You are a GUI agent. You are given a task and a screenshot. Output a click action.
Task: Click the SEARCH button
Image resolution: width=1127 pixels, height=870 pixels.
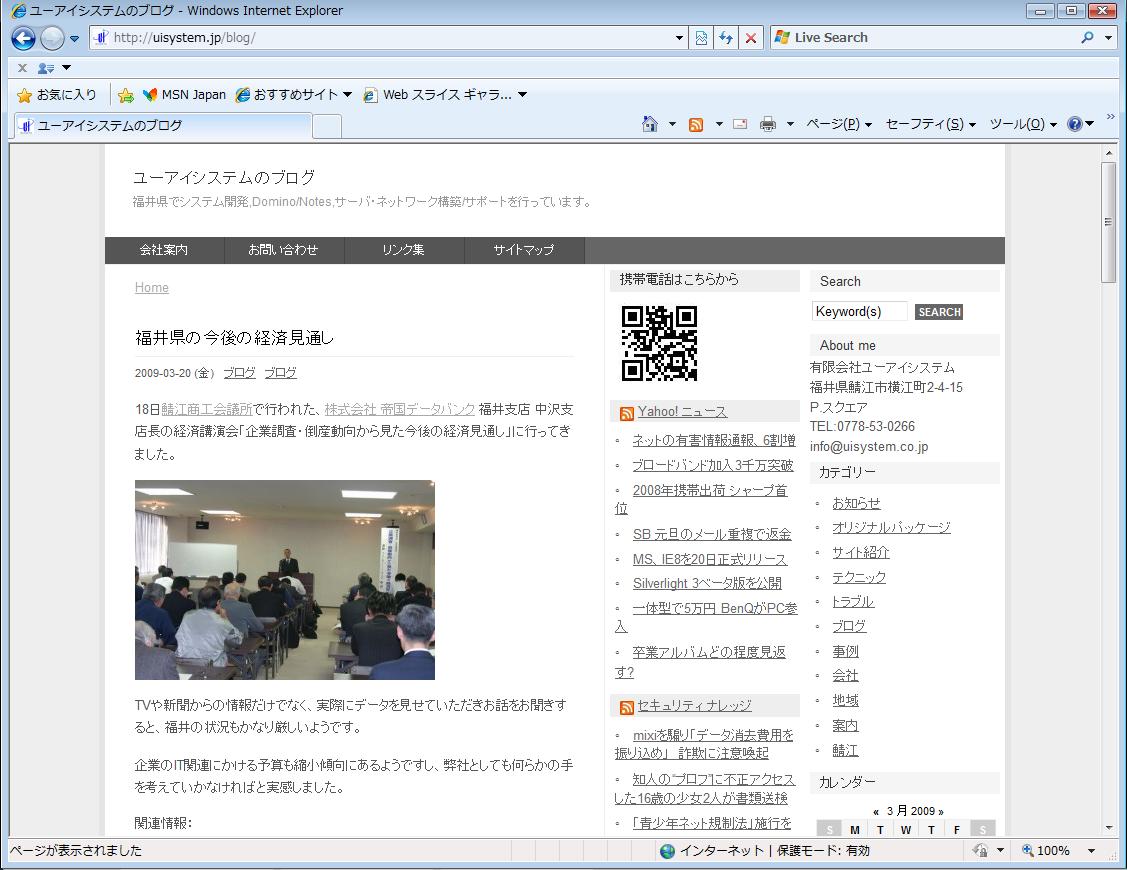[939, 312]
